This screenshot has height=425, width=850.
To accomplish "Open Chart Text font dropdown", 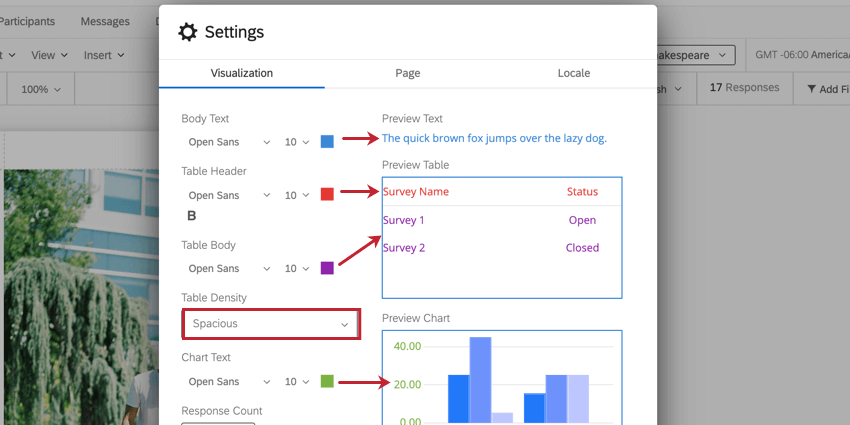I will click(x=229, y=382).
